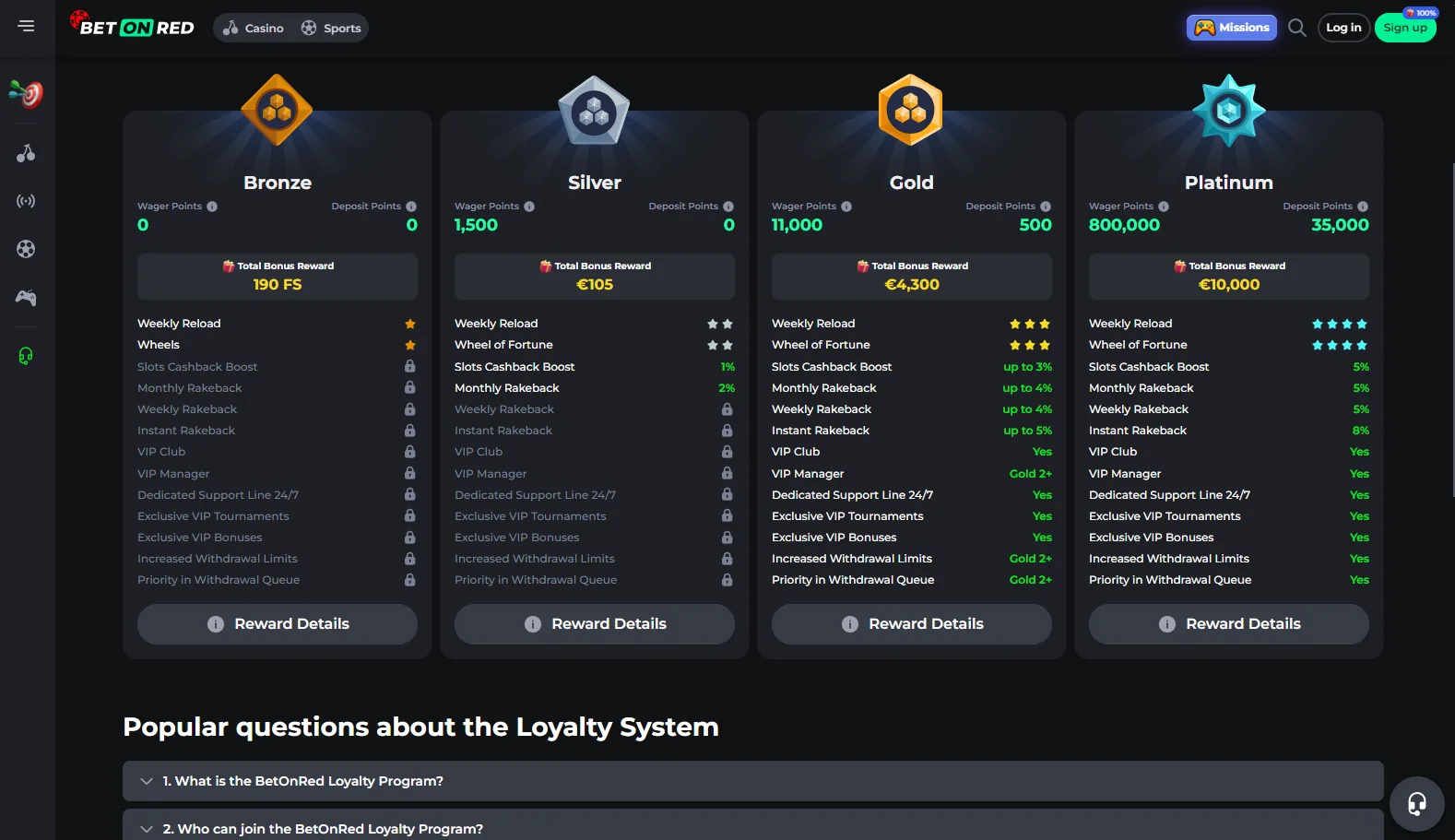Viewport: 1455px width, 840px height.
Task: Open the live broadcast sidebar icon
Action: [26, 201]
